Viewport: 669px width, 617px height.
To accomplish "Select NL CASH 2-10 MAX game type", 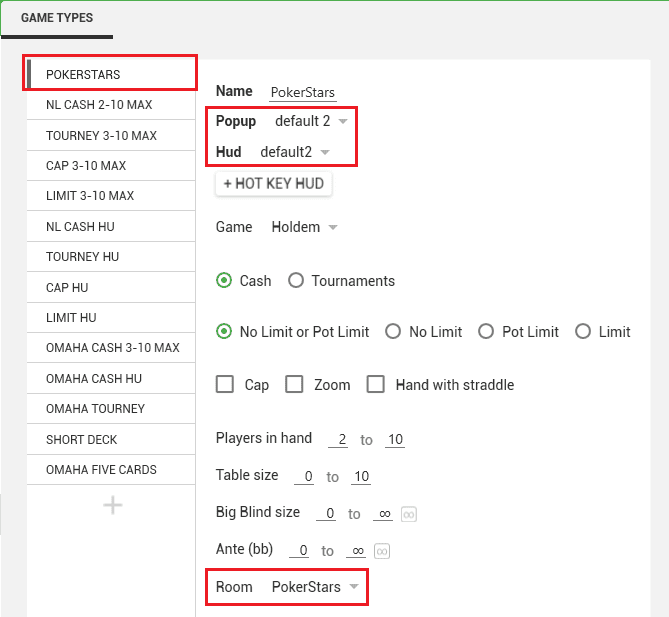I will coord(111,105).
